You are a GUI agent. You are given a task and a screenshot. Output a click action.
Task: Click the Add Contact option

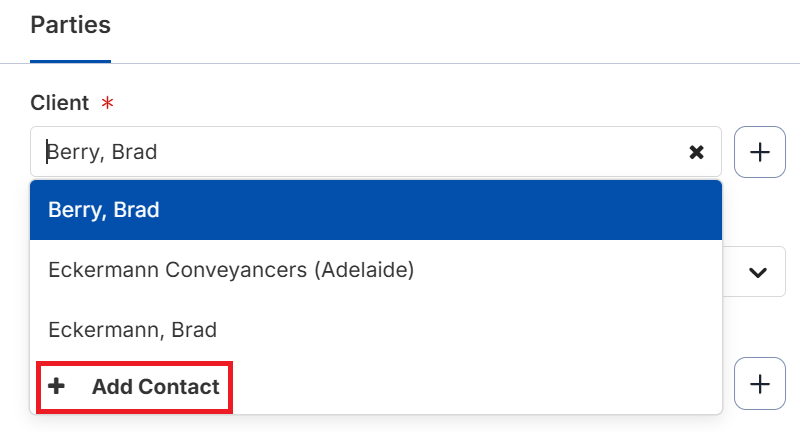pos(155,387)
